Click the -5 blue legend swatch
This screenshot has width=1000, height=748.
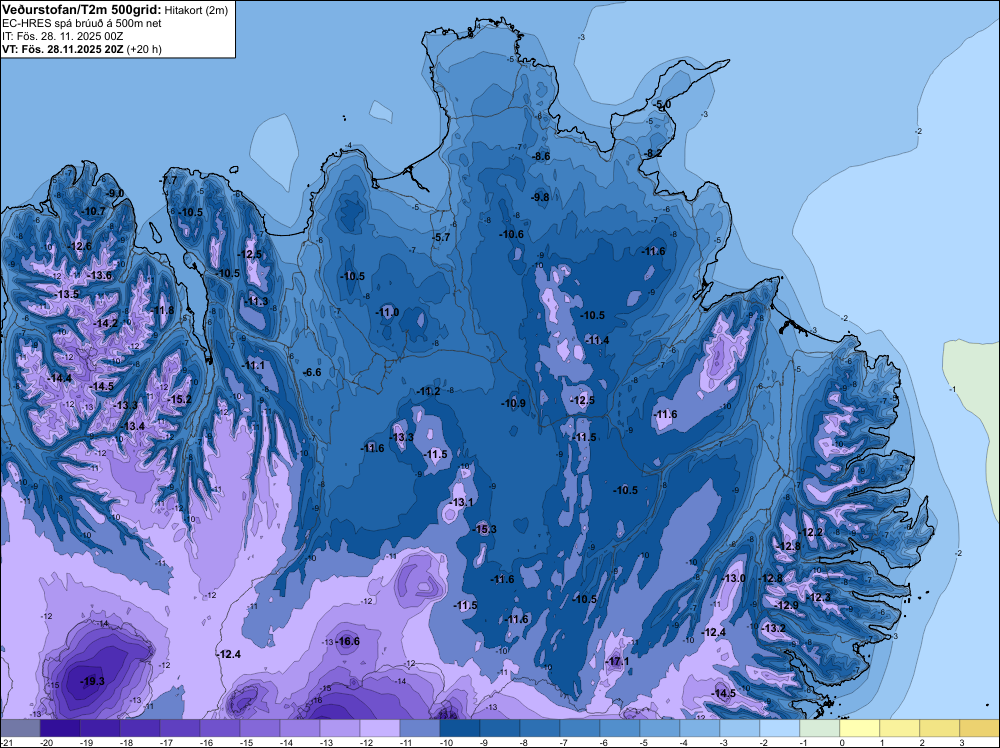tap(660, 728)
